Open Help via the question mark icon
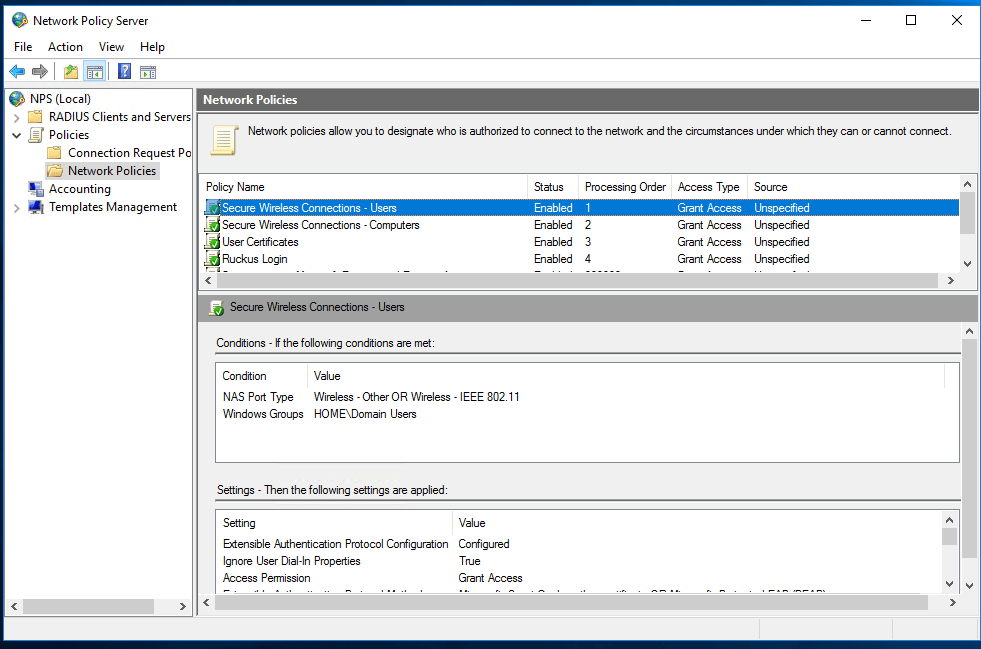981x649 pixels. coord(124,71)
